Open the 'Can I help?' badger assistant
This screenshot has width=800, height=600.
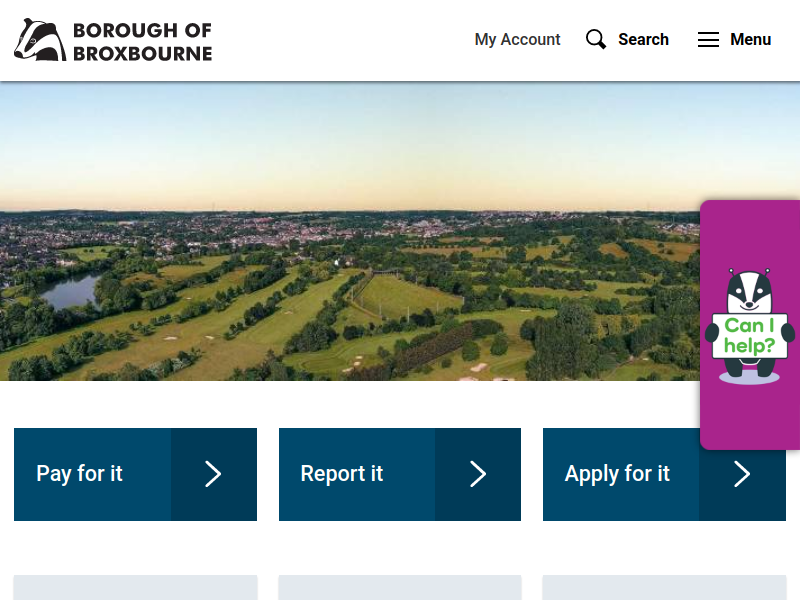pos(749,326)
